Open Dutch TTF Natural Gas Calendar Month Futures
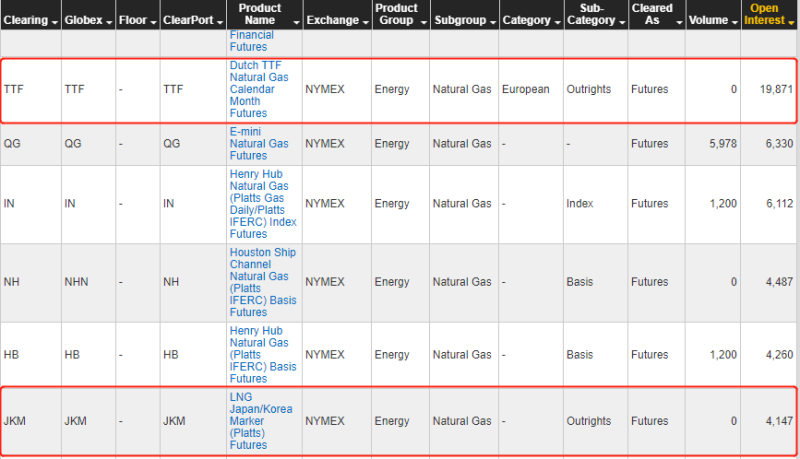 pyautogui.click(x=259, y=89)
